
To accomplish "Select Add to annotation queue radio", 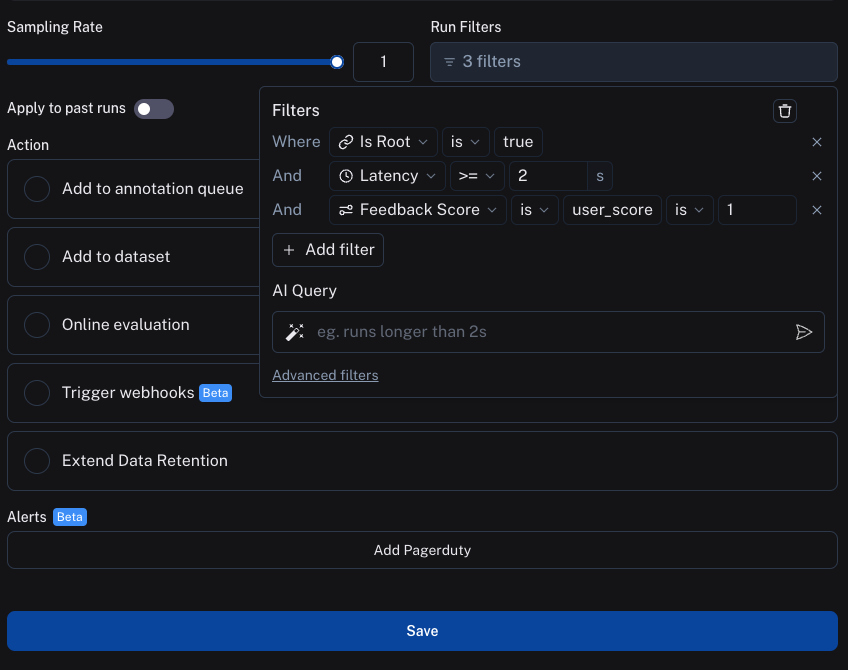I will (37, 189).
